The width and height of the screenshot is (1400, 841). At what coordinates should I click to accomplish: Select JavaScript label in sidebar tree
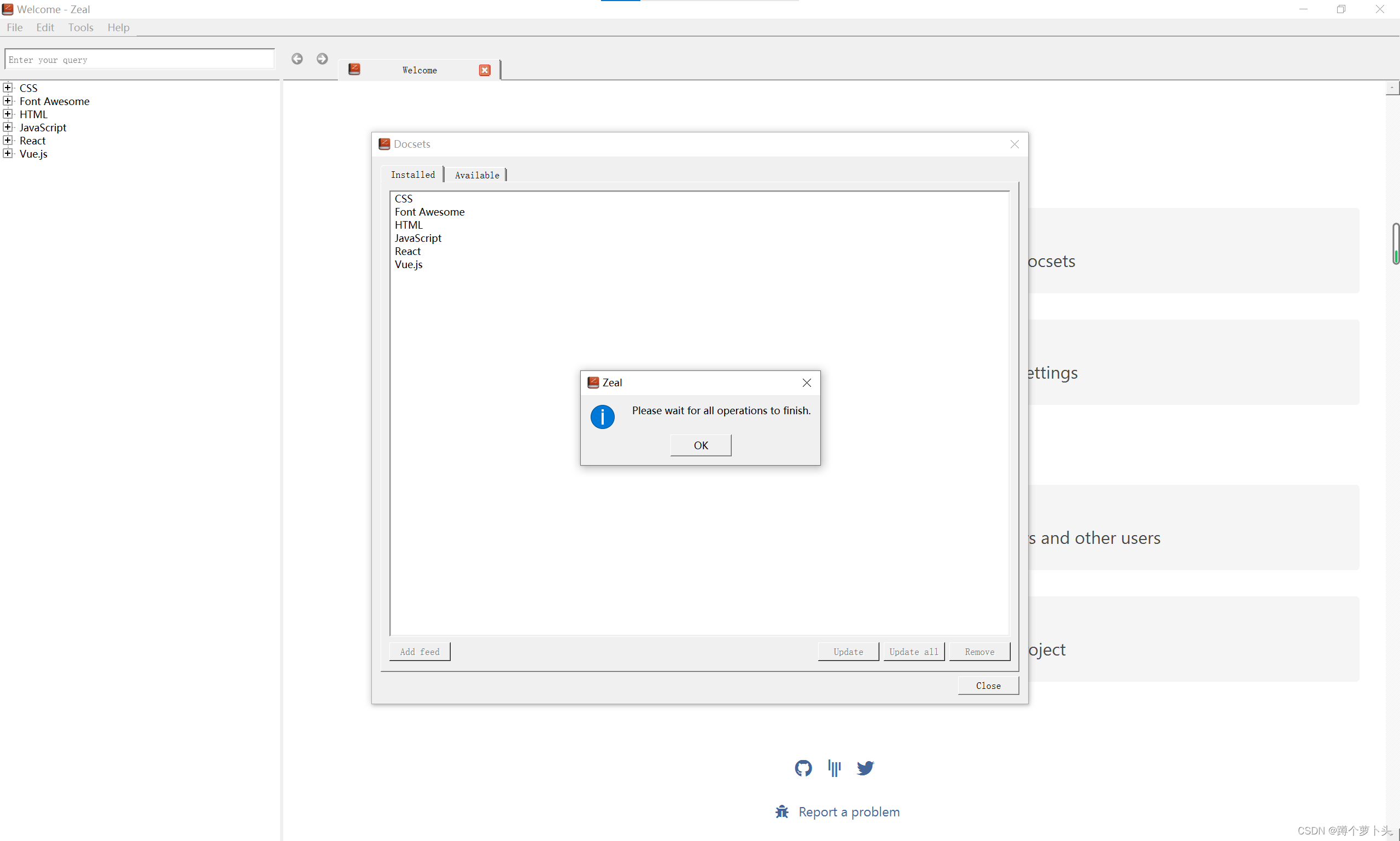[x=43, y=127]
